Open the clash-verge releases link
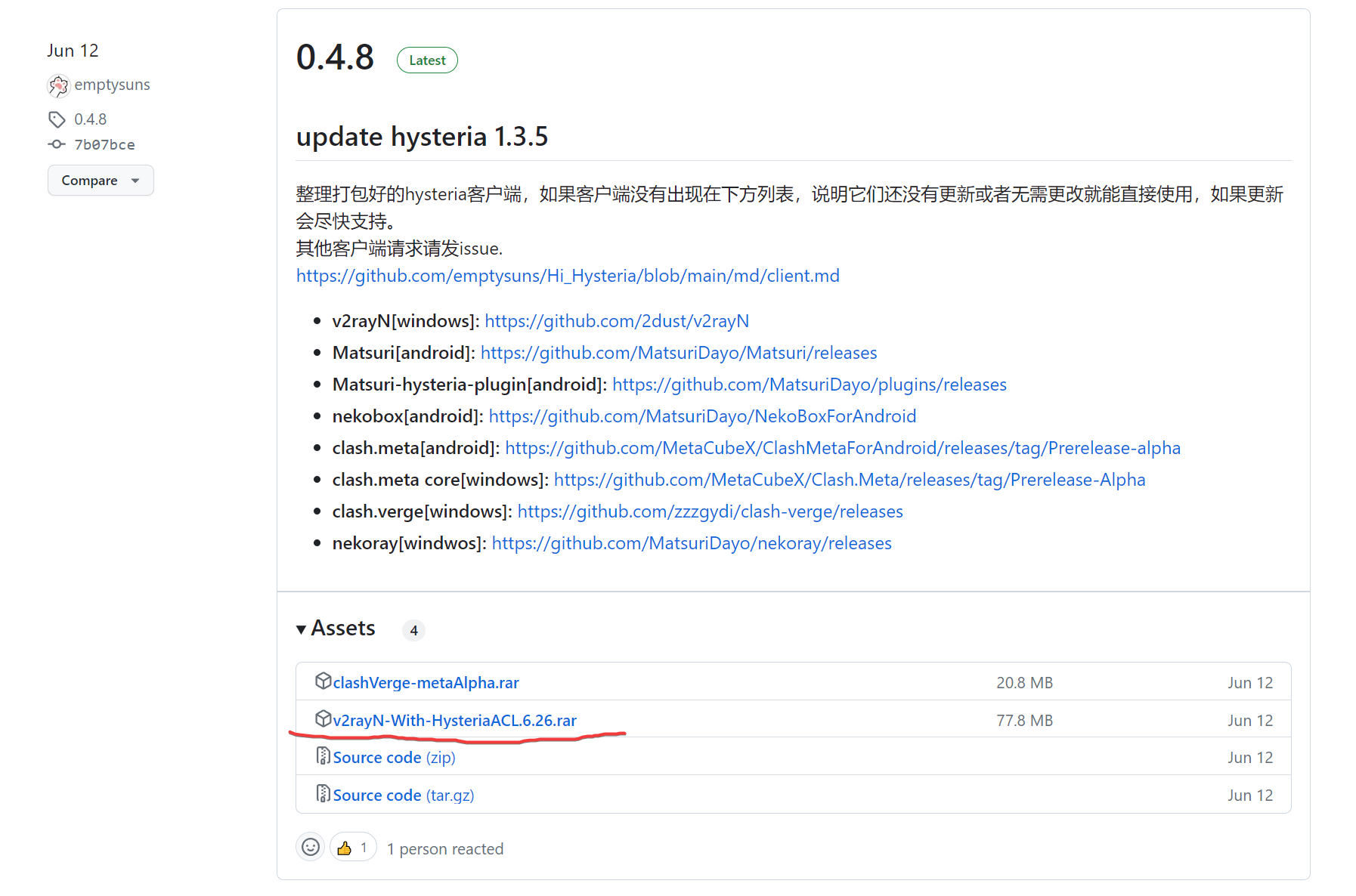Viewport: 1356px width, 896px height. (x=710, y=511)
